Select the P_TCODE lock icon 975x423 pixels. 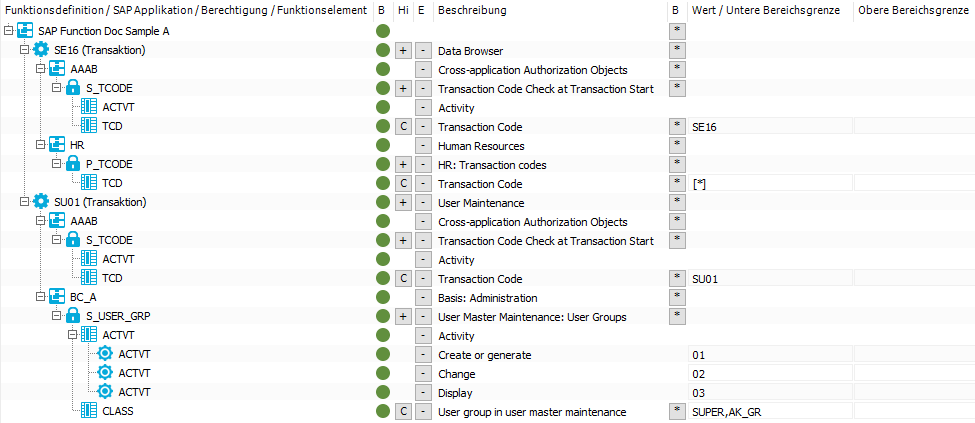coord(73,164)
